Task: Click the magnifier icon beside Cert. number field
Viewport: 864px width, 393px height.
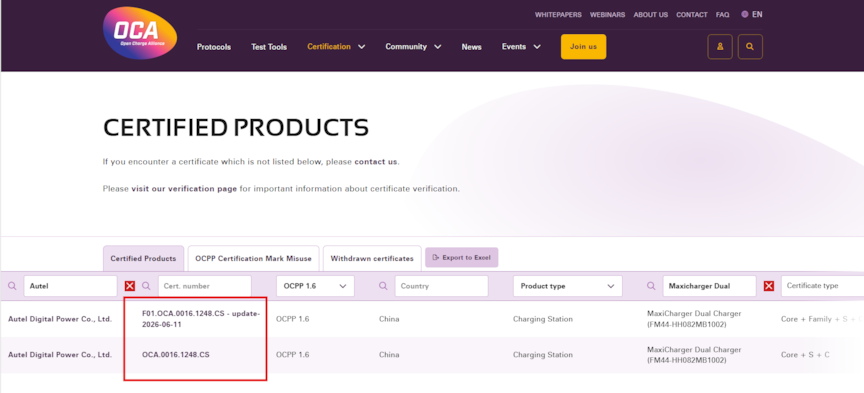Action: click(147, 286)
